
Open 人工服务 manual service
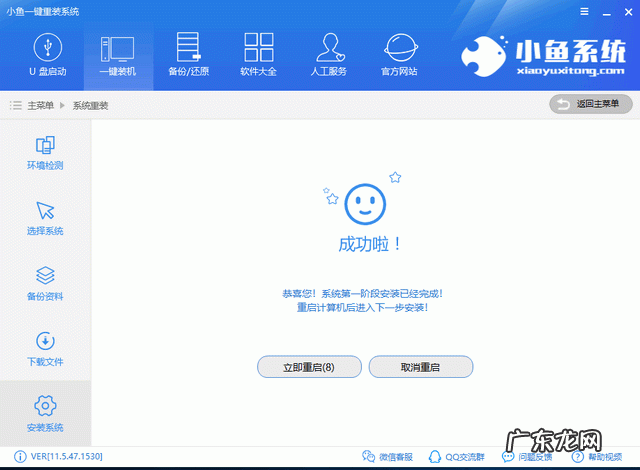click(329, 55)
